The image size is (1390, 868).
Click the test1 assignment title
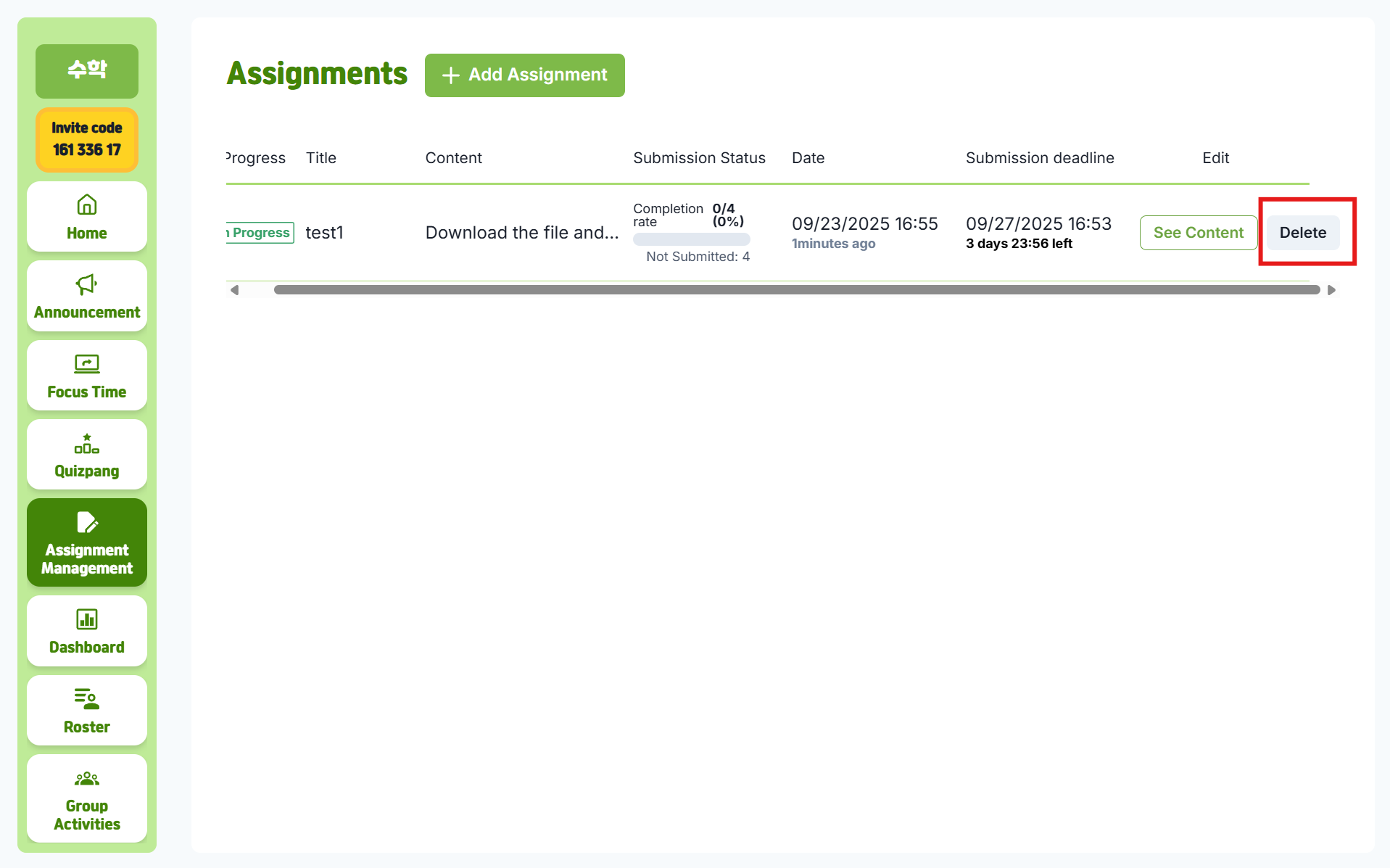point(324,233)
